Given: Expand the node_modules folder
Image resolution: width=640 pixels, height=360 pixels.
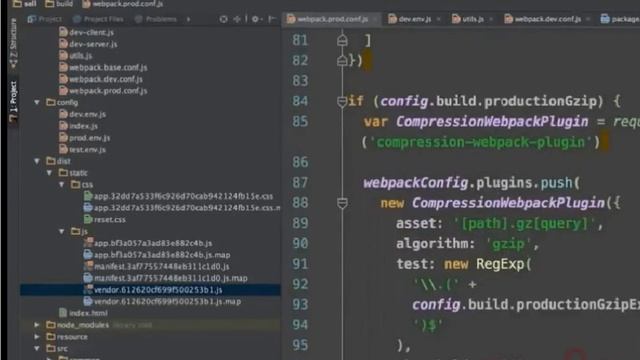Looking at the screenshot, I should tap(37, 325).
